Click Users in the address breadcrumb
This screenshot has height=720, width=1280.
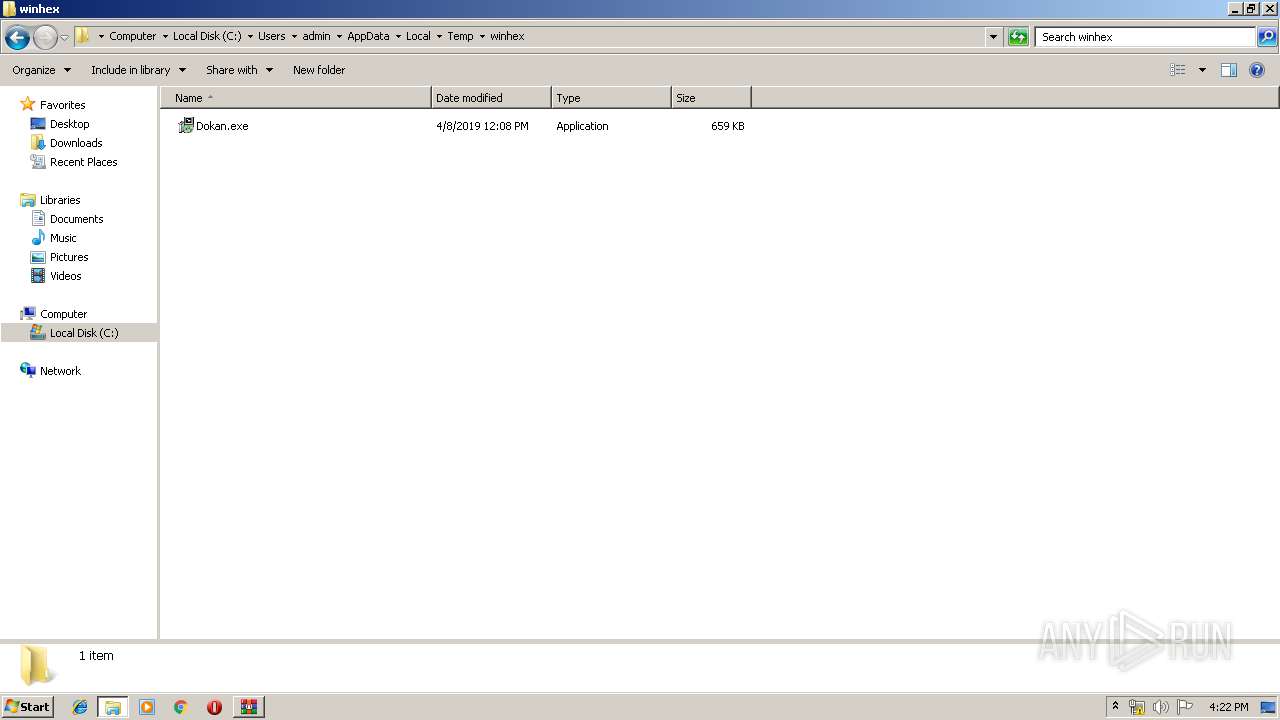click(272, 36)
